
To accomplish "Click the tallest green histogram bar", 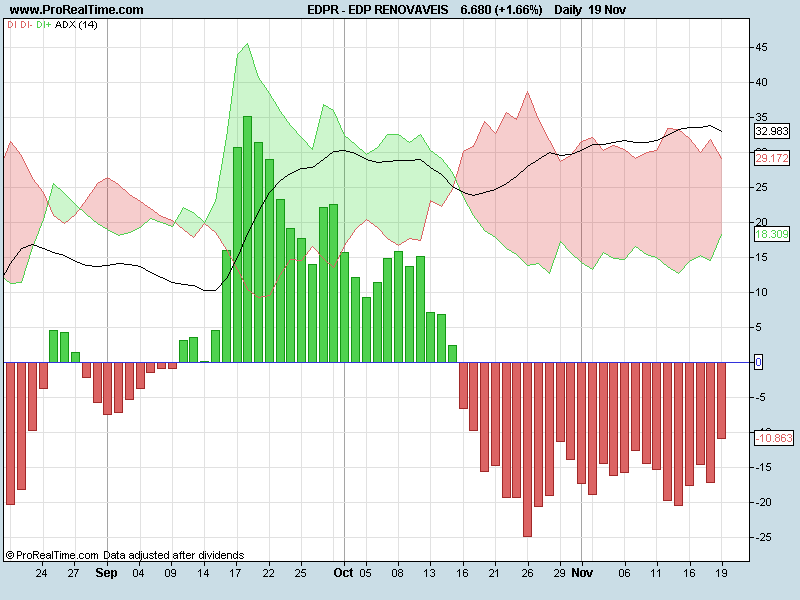I will click(x=247, y=239).
